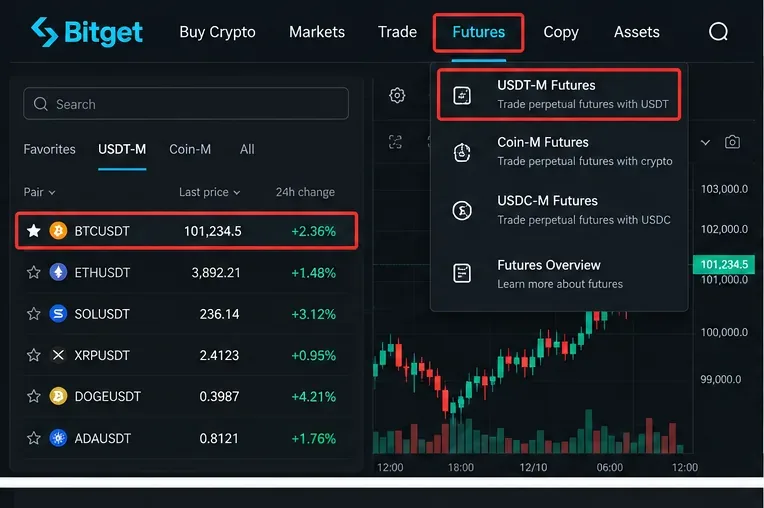Select USDC-M Futures from dropdown

tap(559, 210)
